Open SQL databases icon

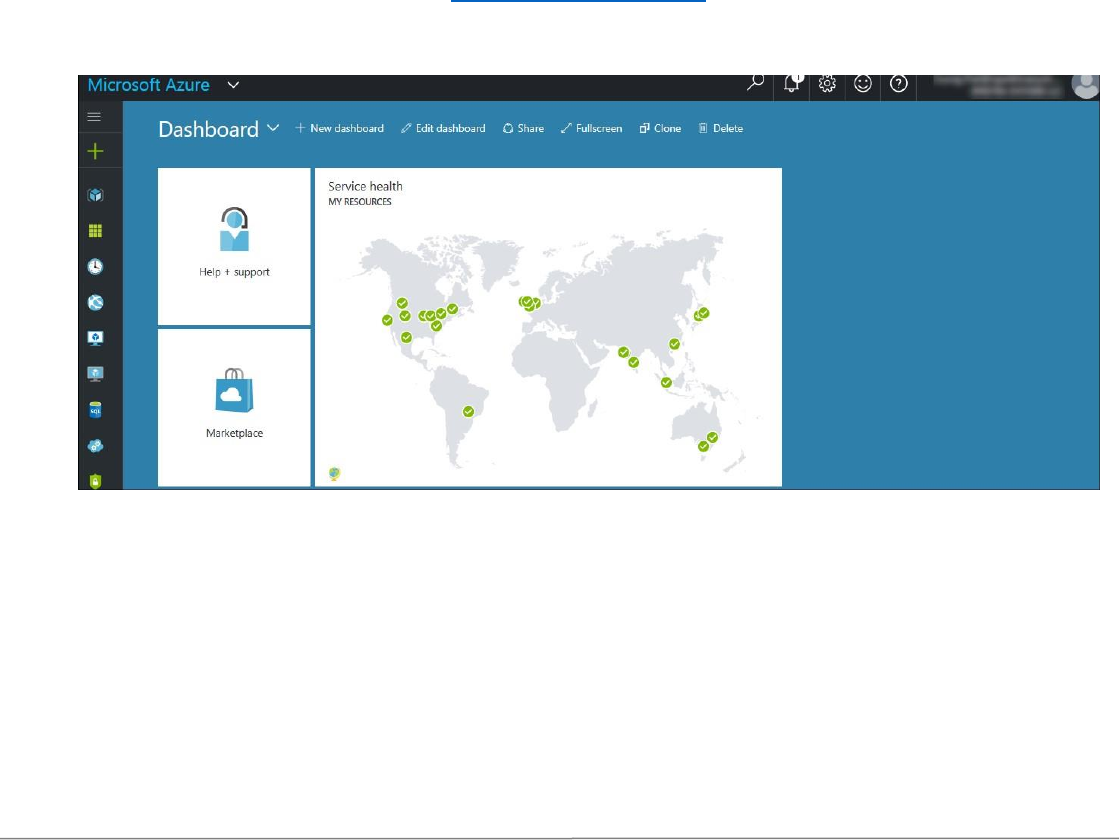(95, 409)
